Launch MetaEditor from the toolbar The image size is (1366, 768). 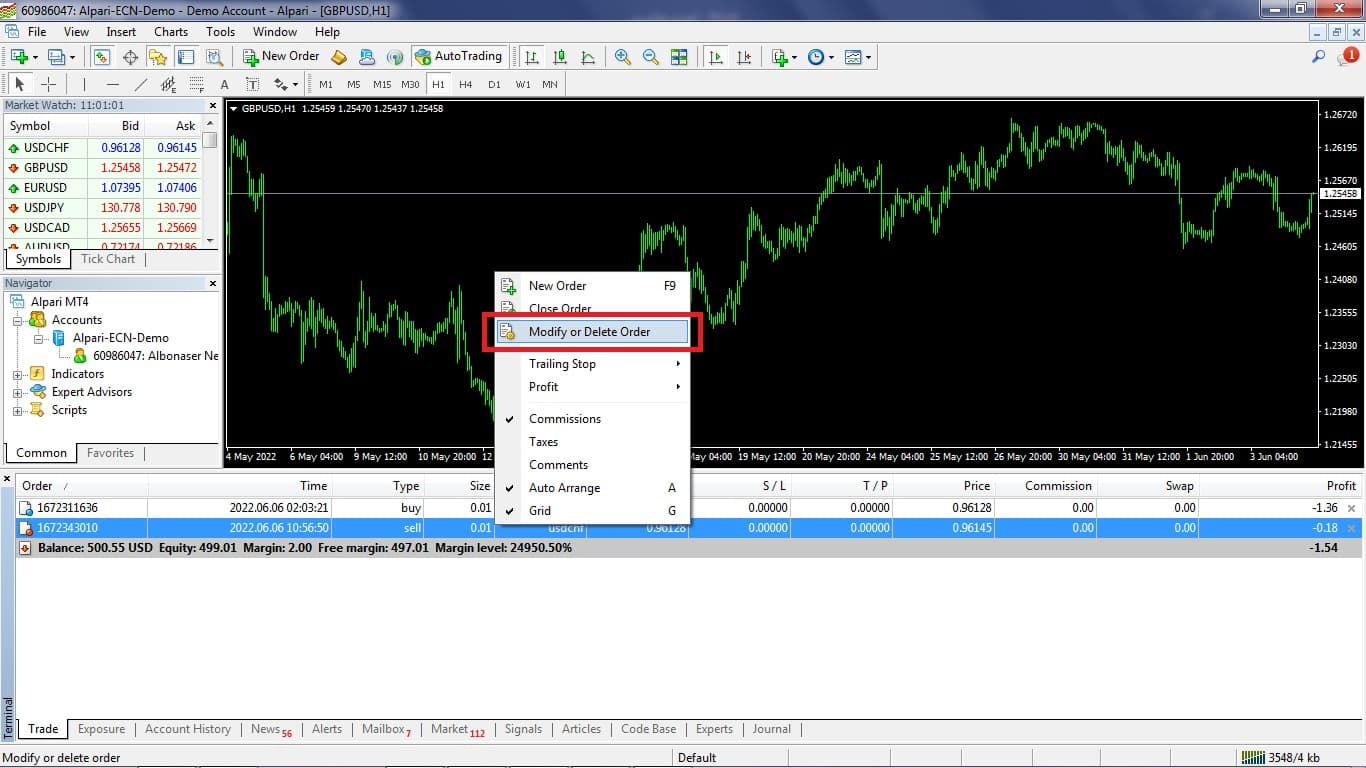[339, 57]
